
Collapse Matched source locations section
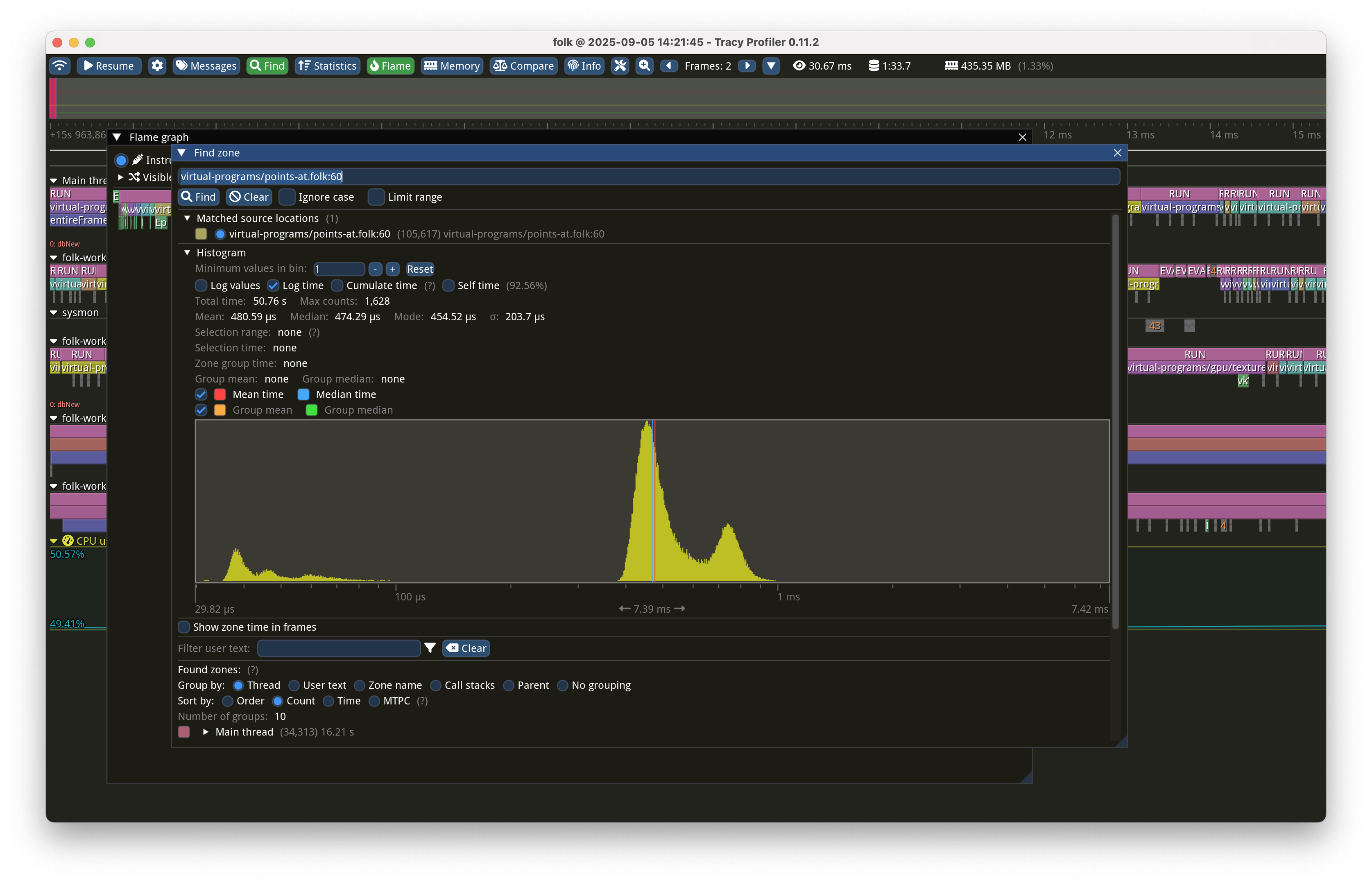point(187,218)
